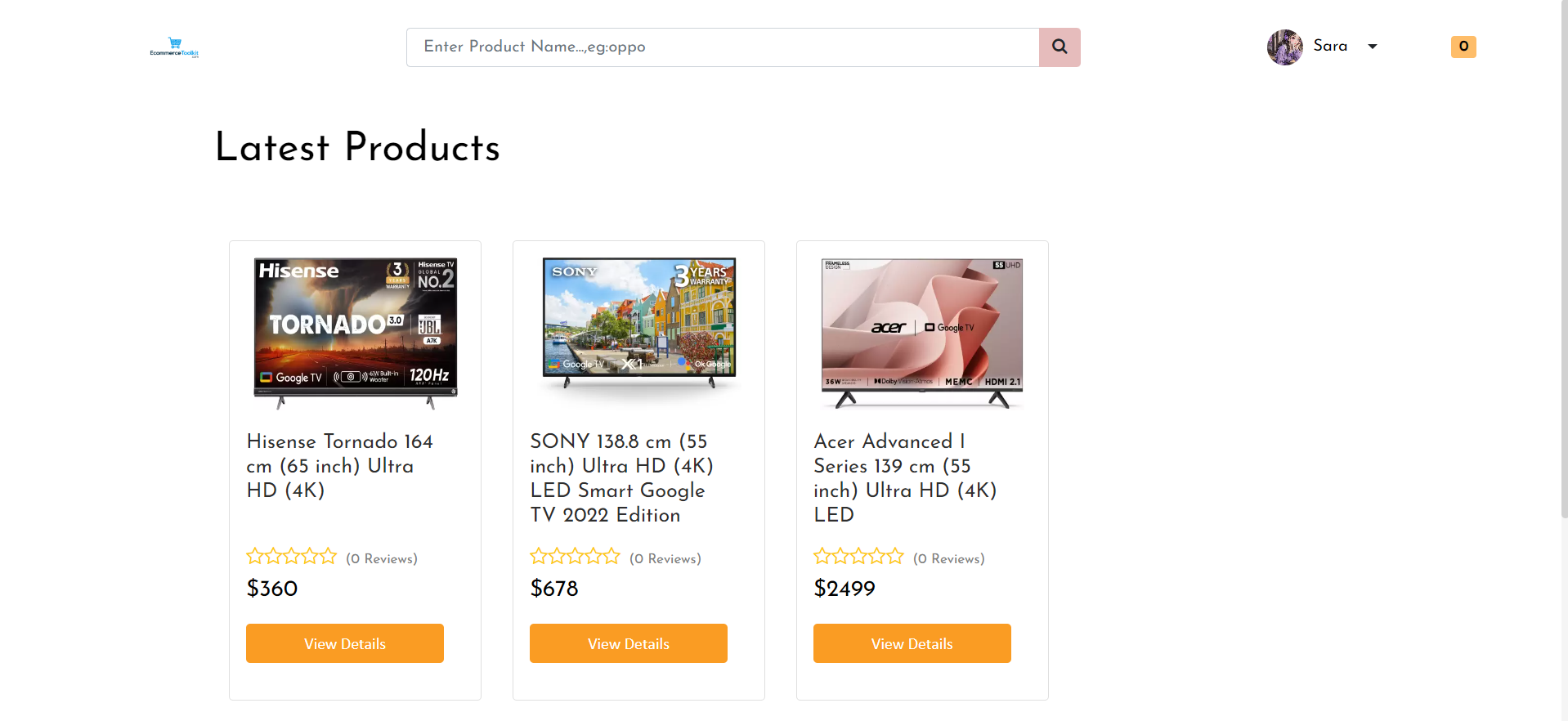Toggle the fourth star on Hisense rating

pos(311,555)
